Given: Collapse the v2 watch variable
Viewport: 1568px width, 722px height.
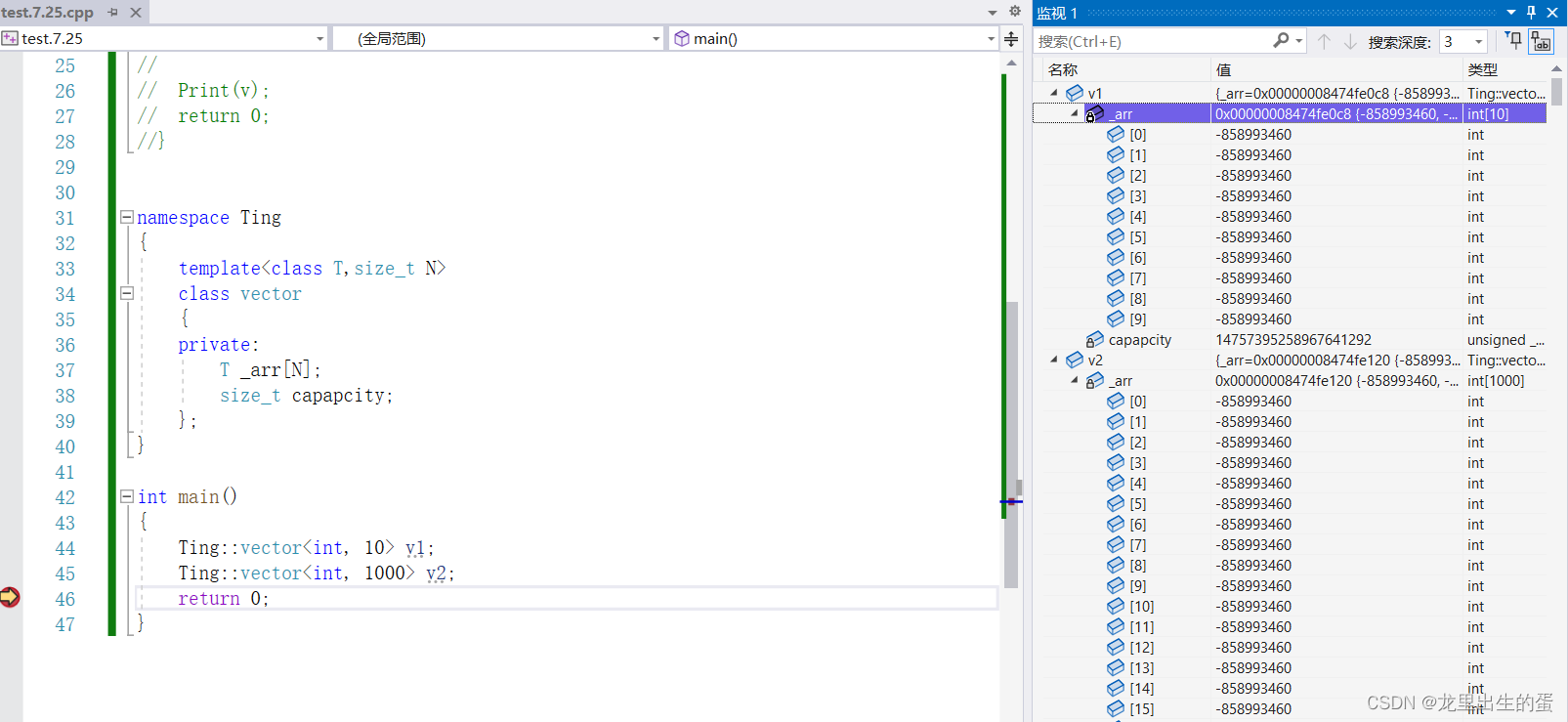Looking at the screenshot, I should 1054,360.
